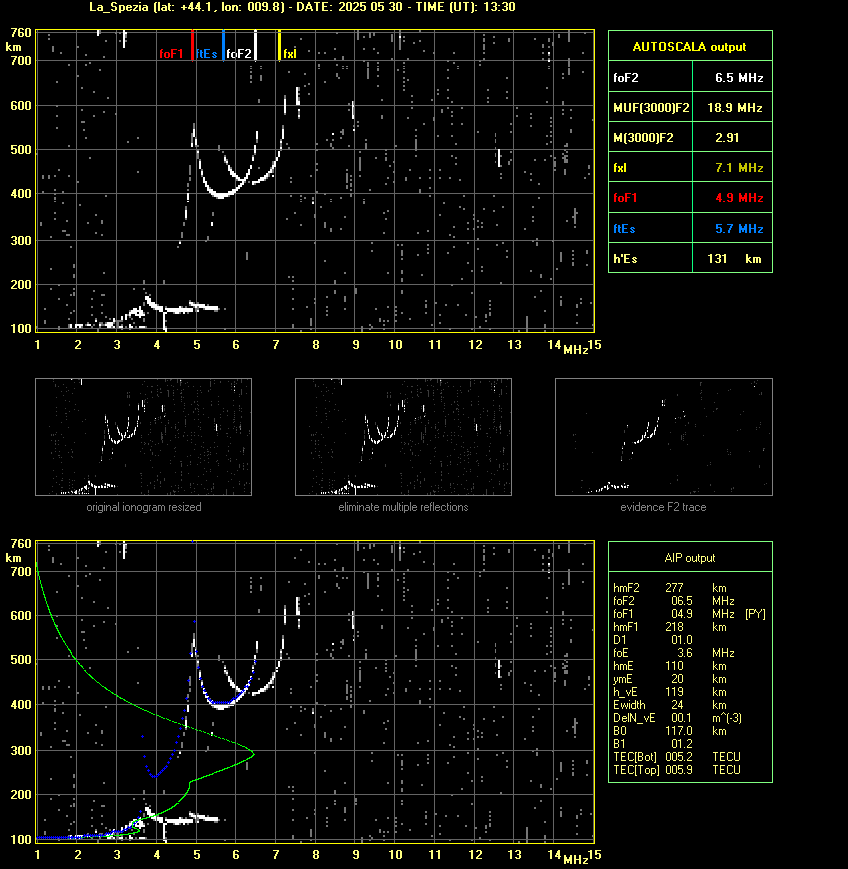Select the h_vE 119 km row

670,692
